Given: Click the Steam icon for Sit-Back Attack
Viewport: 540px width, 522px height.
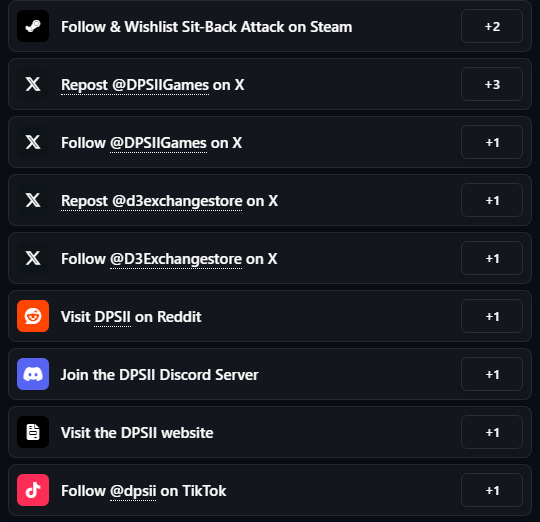Looking at the screenshot, I should [x=33, y=26].
